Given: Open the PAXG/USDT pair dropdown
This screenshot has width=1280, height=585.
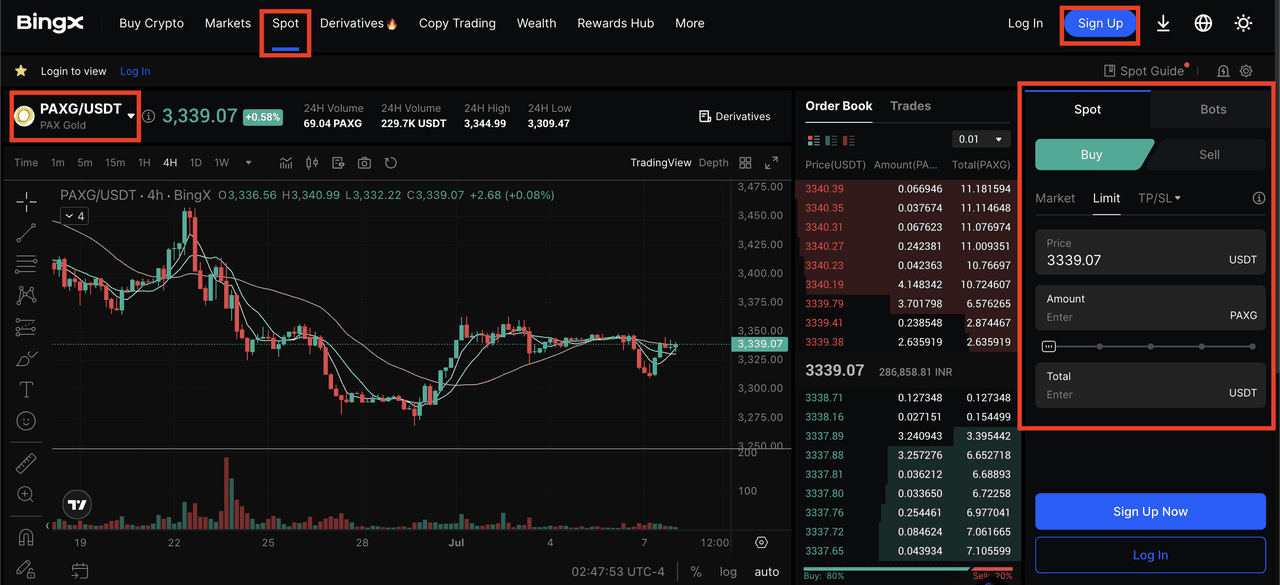Looking at the screenshot, I should pyautogui.click(x=131, y=116).
